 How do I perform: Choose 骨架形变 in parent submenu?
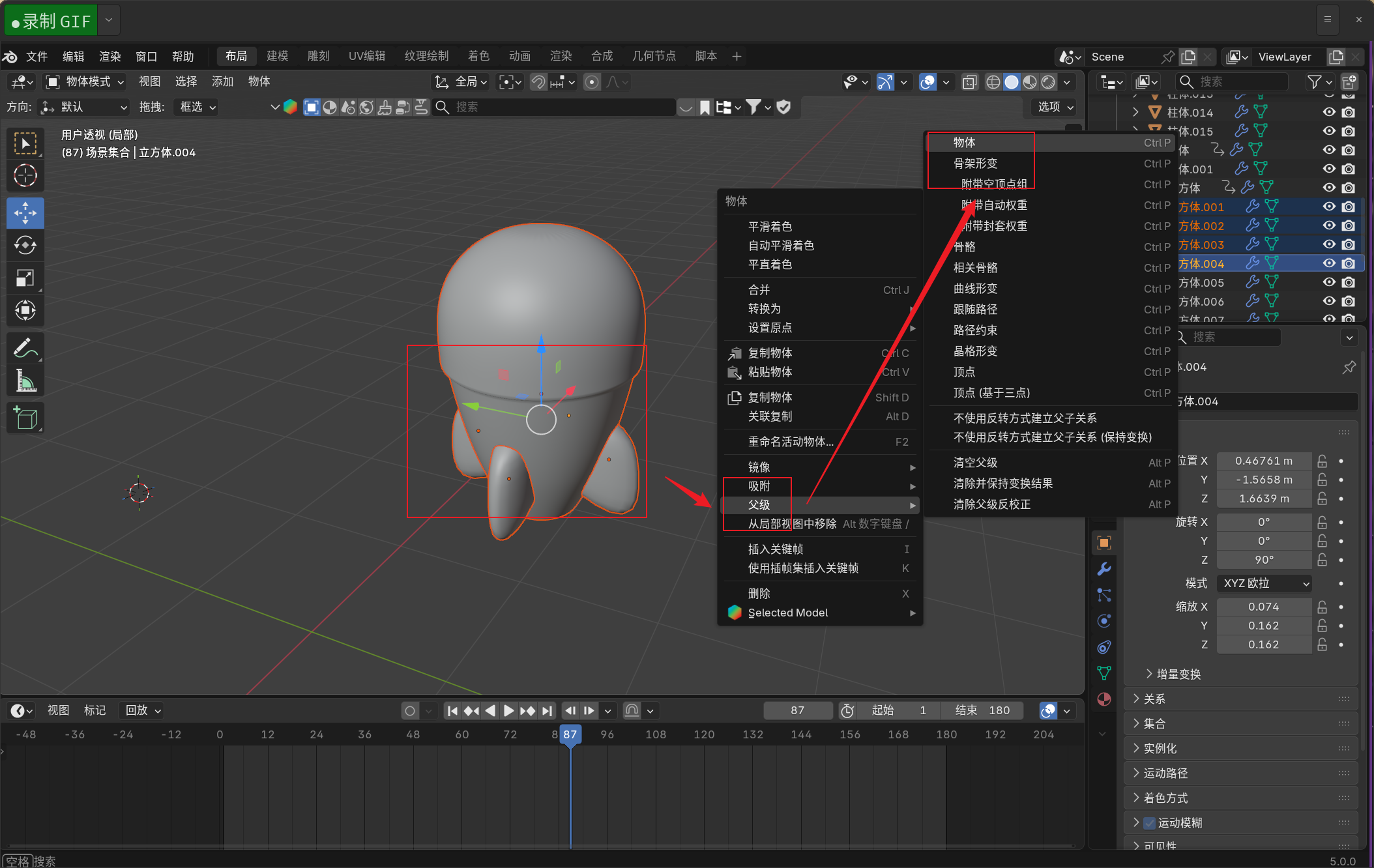pyautogui.click(x=975, y=164)
